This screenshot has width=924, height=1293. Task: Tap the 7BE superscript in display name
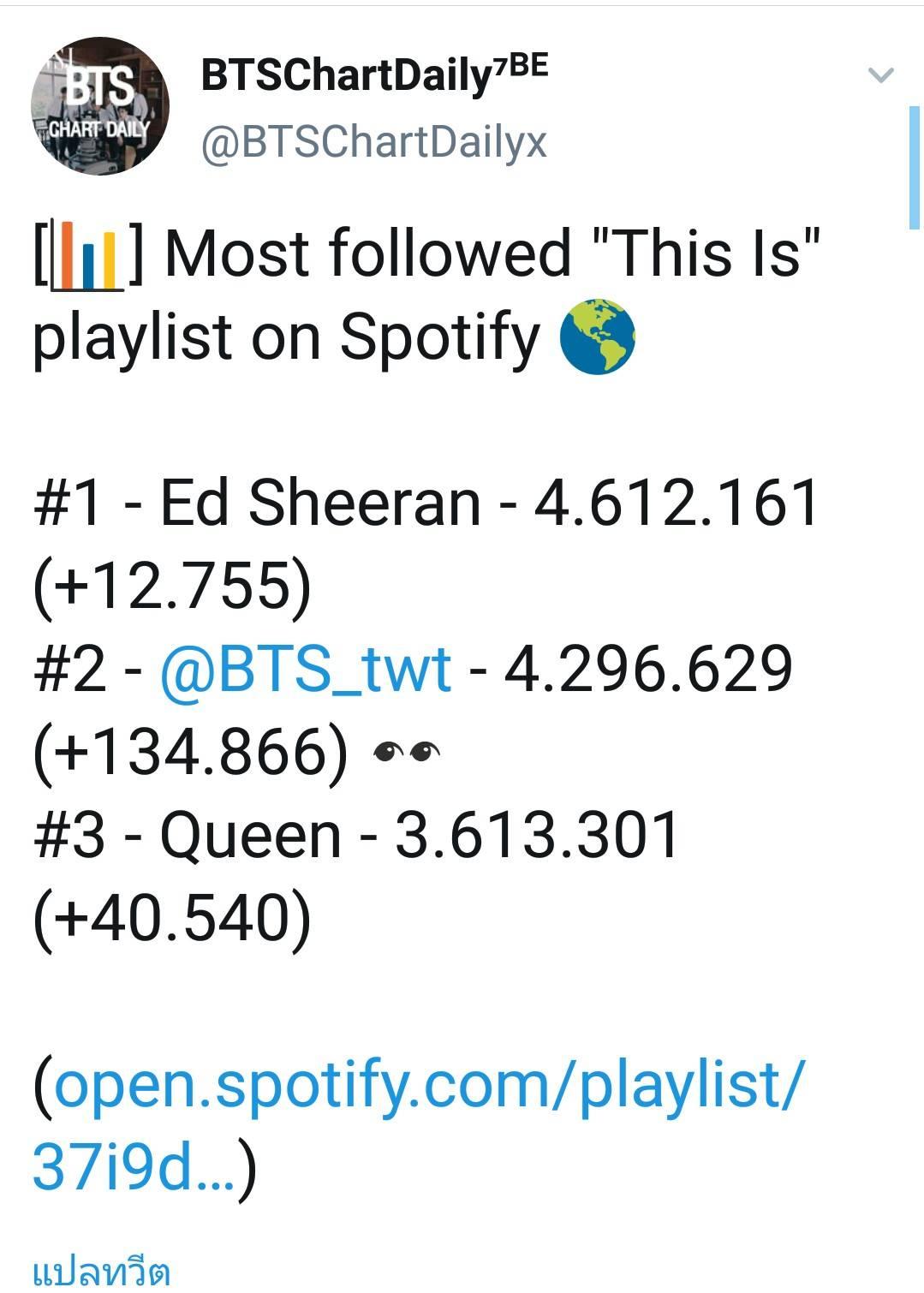pos(522,66)
